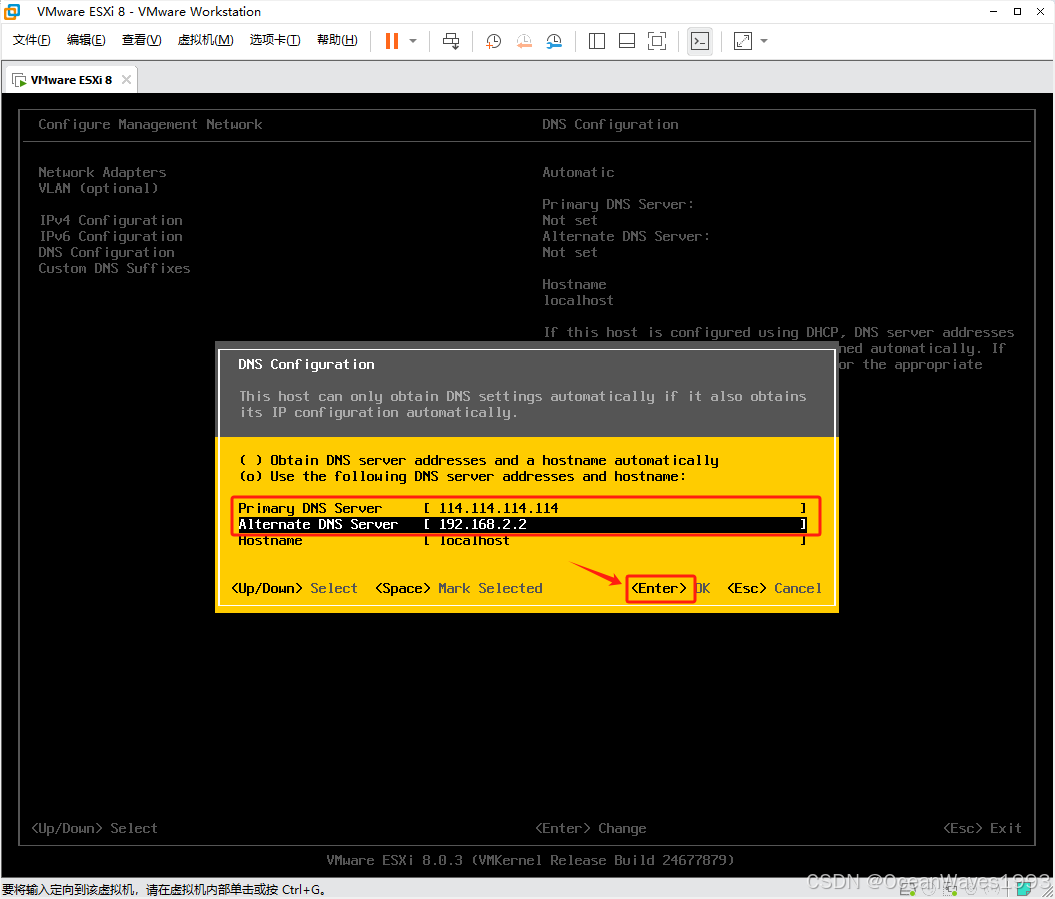This screenshot has width=1055, height=899.
Task: Click the VMware Workstation title bar app icon
Action: (x=12, y=11)
